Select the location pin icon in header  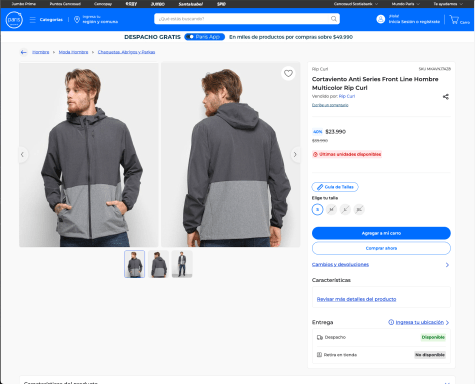click(x=77, y=20)
